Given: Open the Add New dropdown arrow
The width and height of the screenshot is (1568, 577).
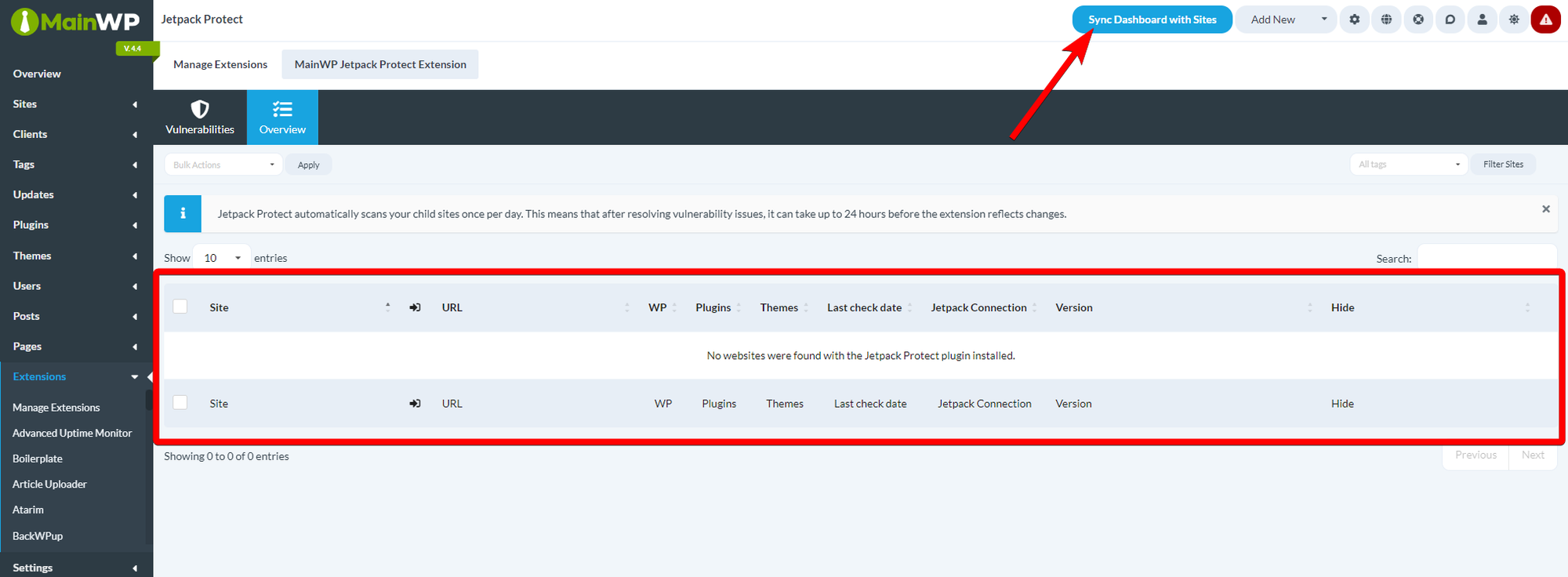Looking at the screenshot, I should [x=1324, y=20].
